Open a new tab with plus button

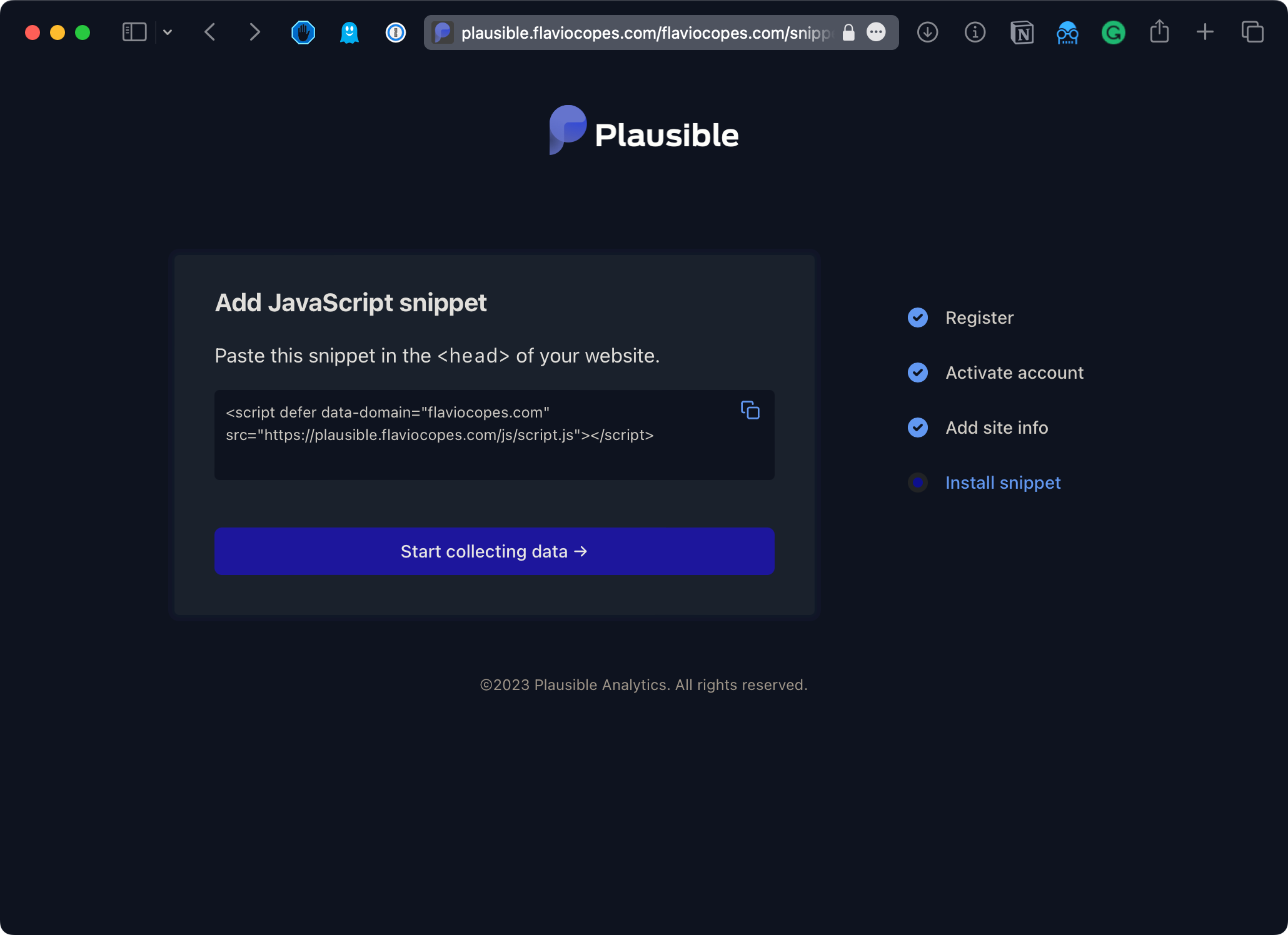[x=1205, y=32]
